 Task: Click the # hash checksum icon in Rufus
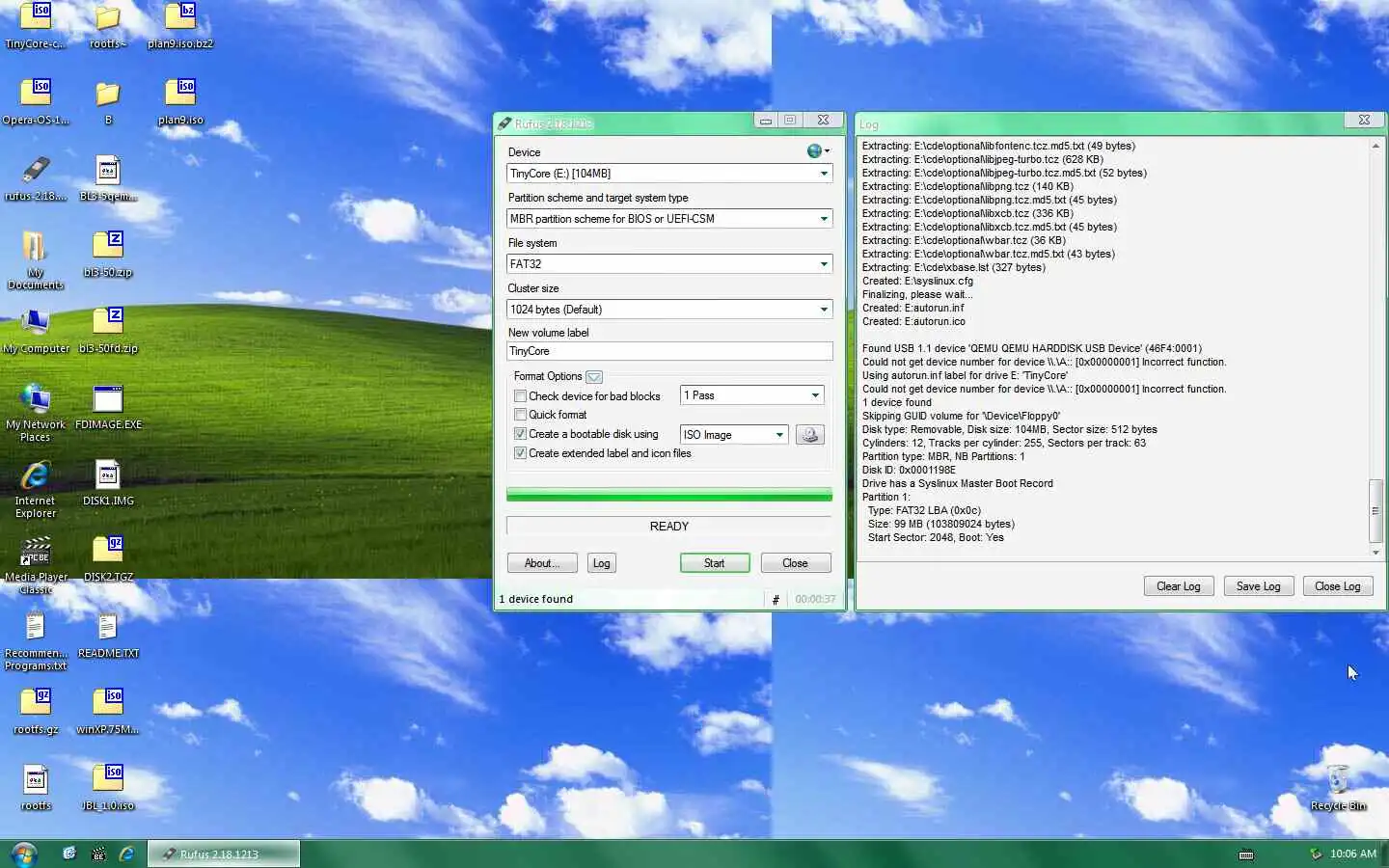776,599
